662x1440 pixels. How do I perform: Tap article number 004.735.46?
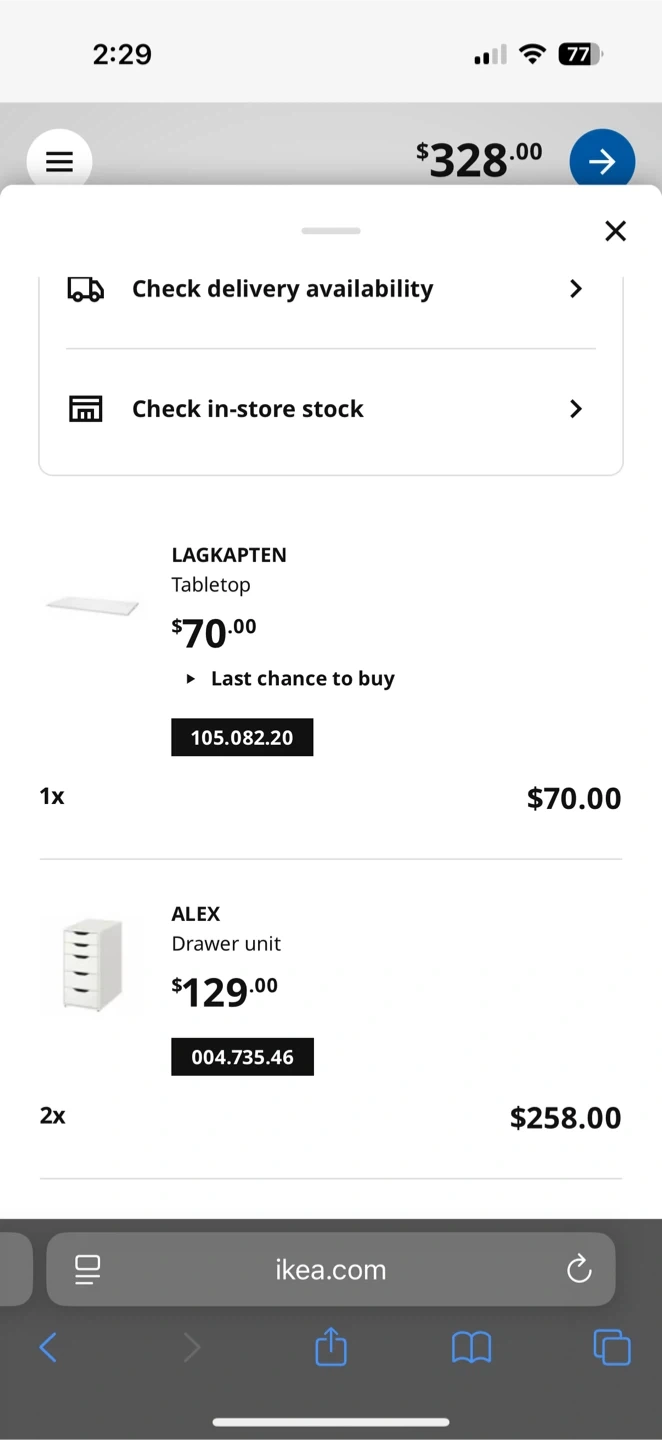pos(242,1057)
